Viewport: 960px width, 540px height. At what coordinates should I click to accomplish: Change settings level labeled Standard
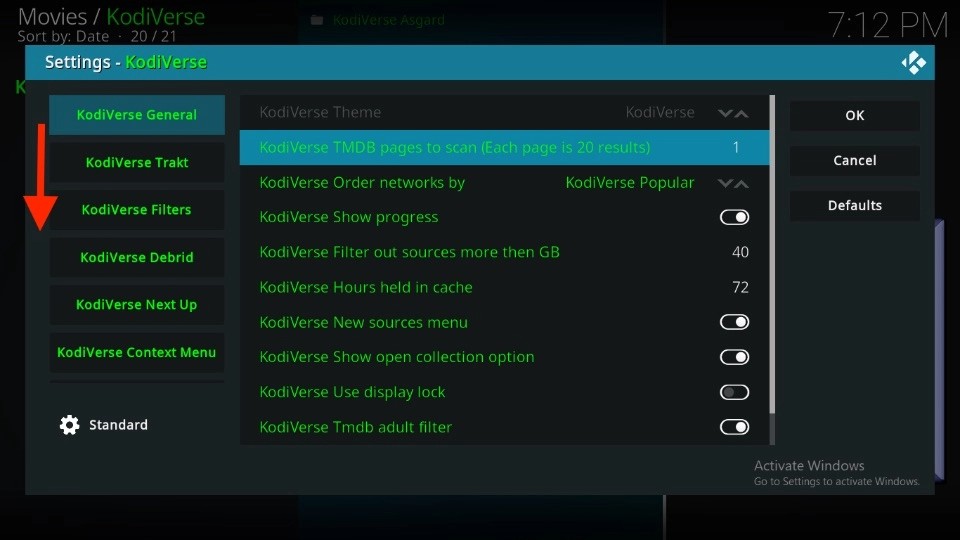pos(118,425)
